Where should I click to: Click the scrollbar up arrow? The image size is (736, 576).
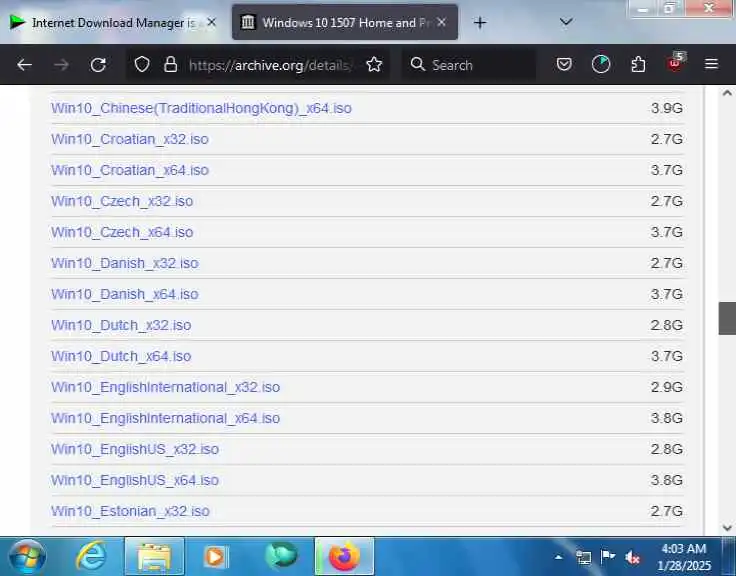click(x=727, y=93)
